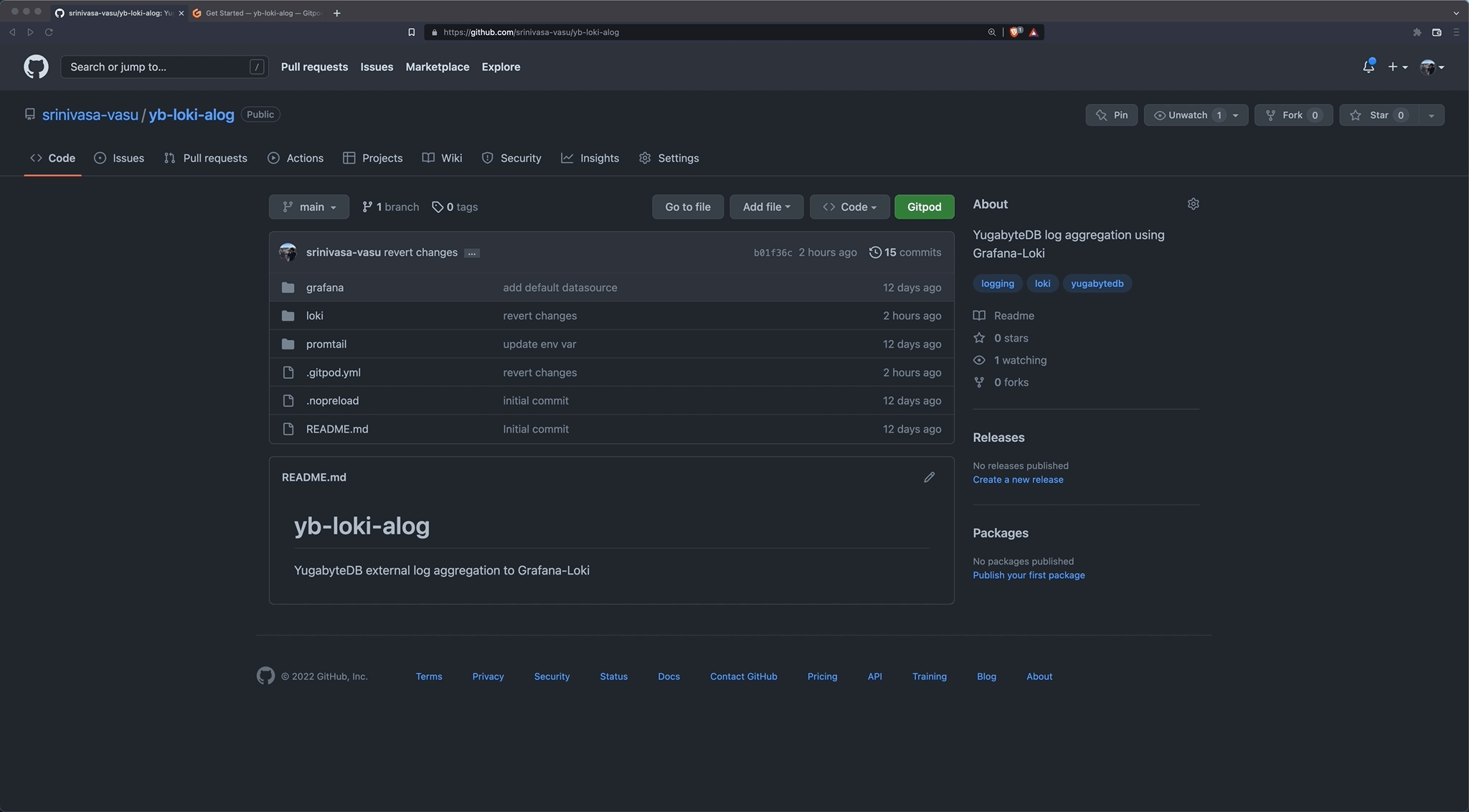This screenshot has height=812, width=1469.
Task: Expand the main branch dropdown
Action: coord(309,207)
